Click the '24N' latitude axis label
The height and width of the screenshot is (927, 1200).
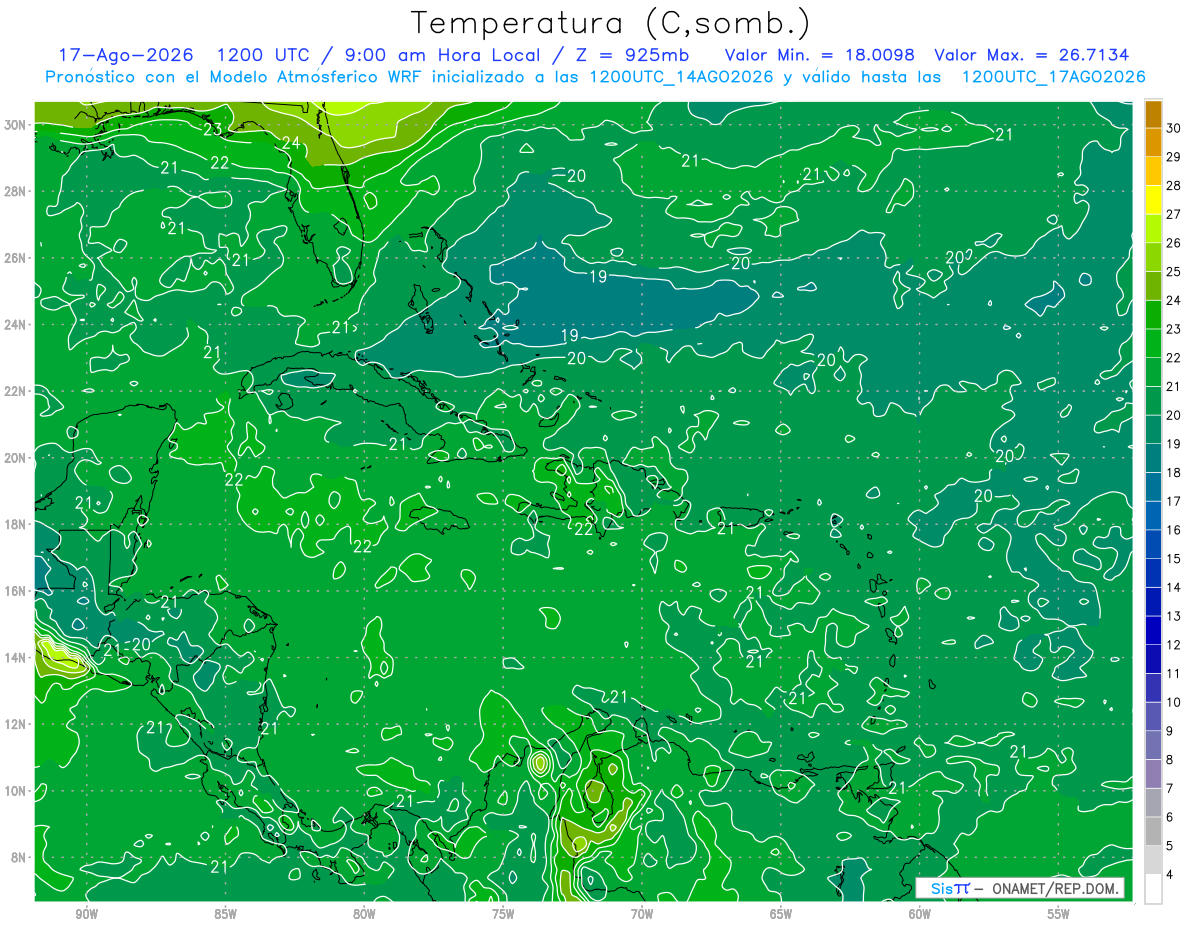[16, 325]
